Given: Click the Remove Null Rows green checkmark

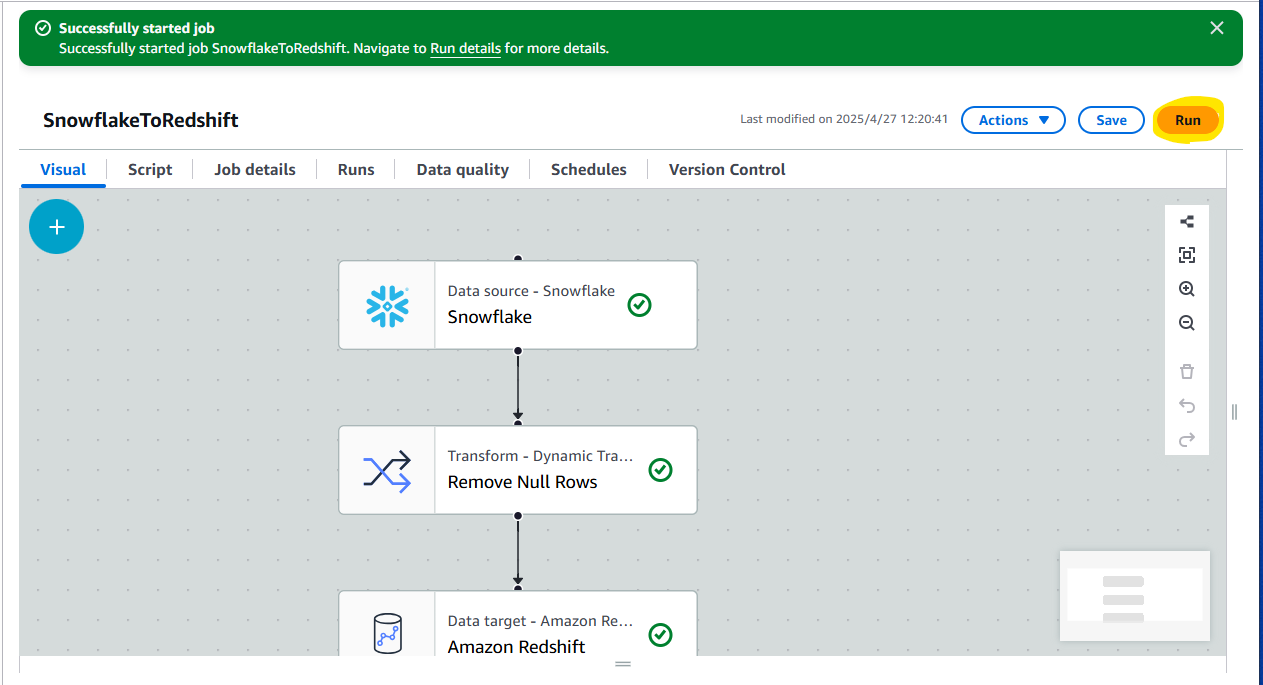Looking at the screenshot, I should pyautogui.click(x=660, y=470).
